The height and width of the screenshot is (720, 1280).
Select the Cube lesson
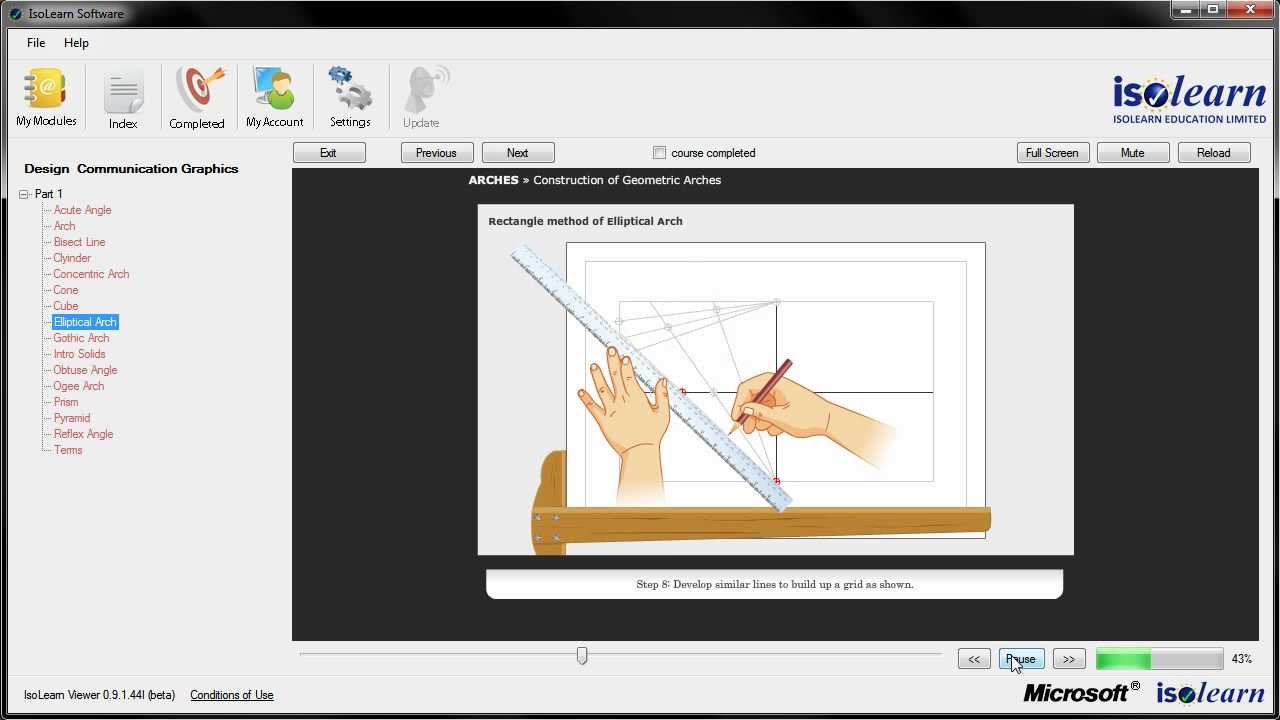coord(66,306)
